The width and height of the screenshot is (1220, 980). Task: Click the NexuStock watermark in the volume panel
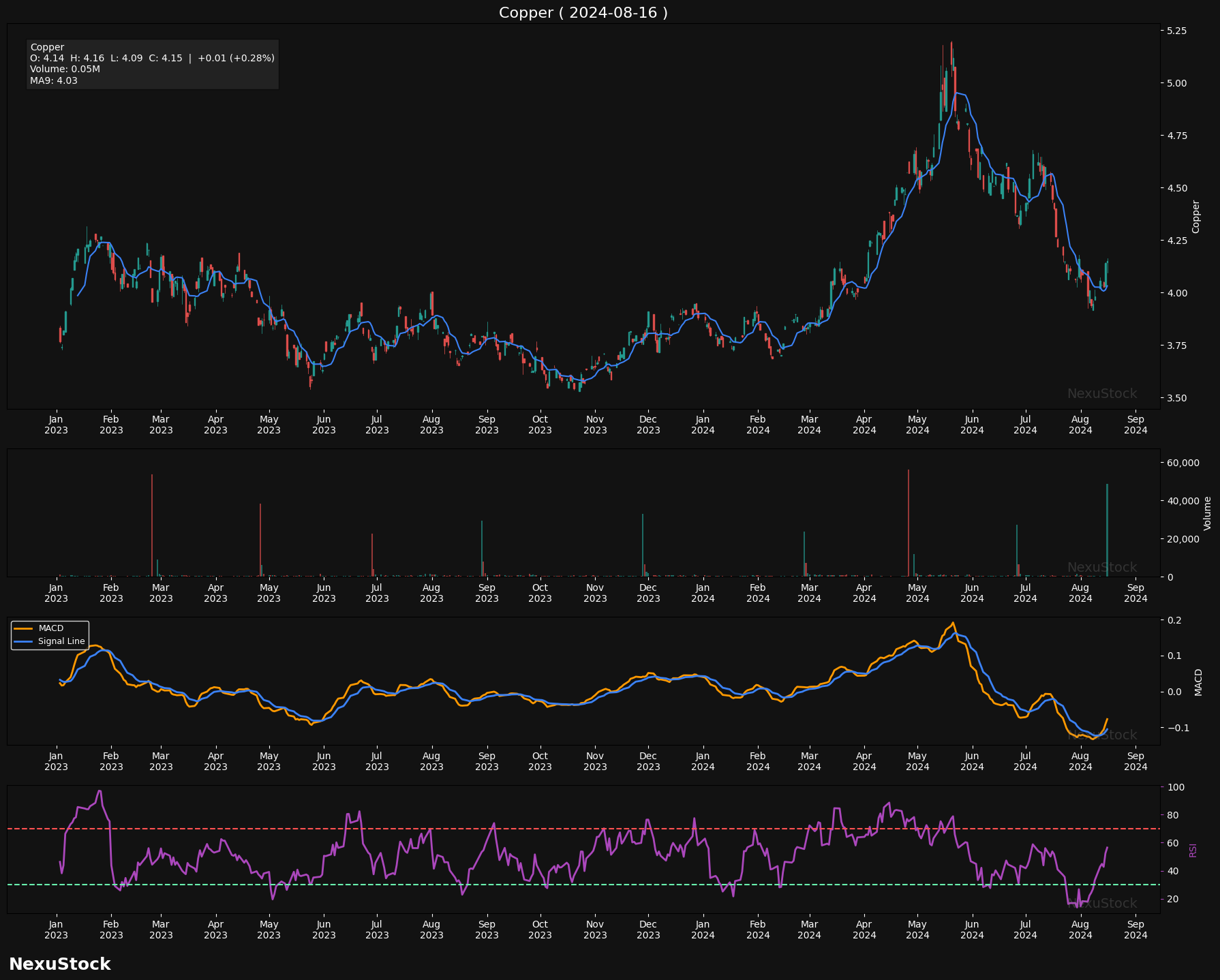click(x=1101, y=568)
